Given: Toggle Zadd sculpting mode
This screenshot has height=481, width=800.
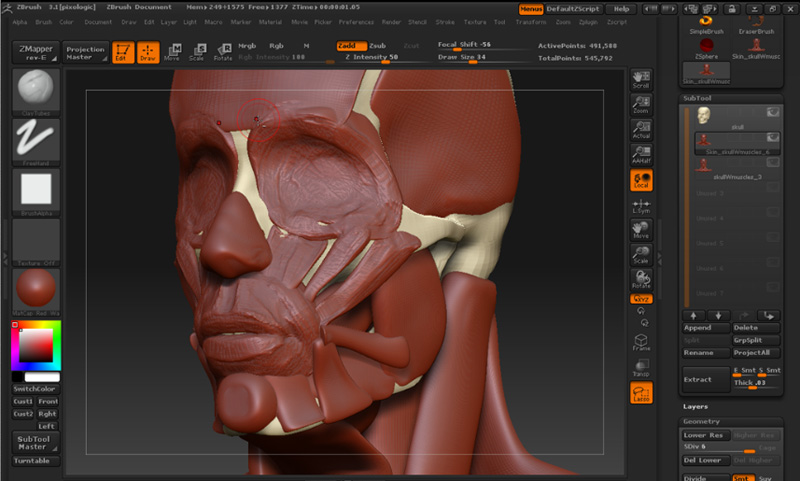Looking at the screenshot, I should pyautogui.click(x=352, y=45).
